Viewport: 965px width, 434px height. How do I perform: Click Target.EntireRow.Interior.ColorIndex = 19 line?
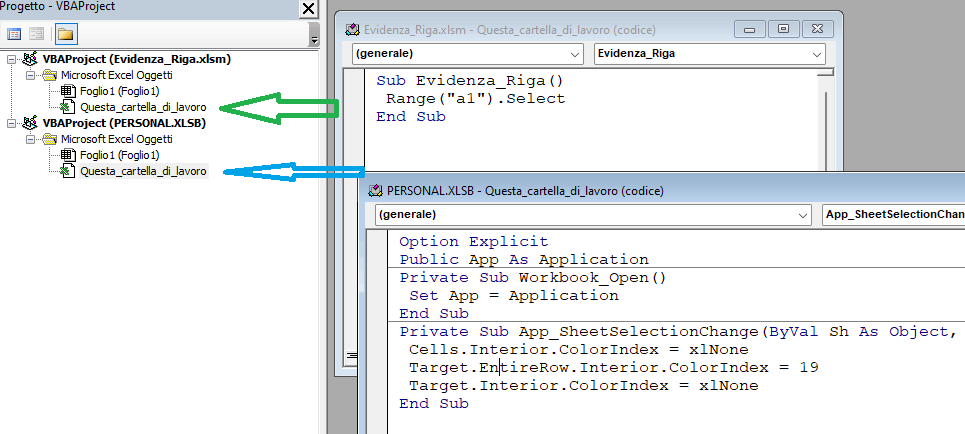click(614, 368)
